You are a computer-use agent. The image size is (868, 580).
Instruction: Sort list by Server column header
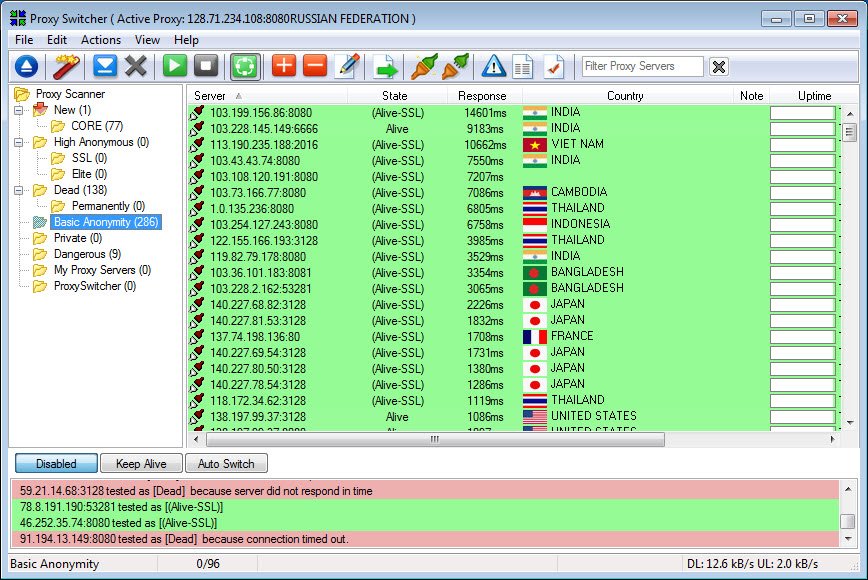(267, 96)
